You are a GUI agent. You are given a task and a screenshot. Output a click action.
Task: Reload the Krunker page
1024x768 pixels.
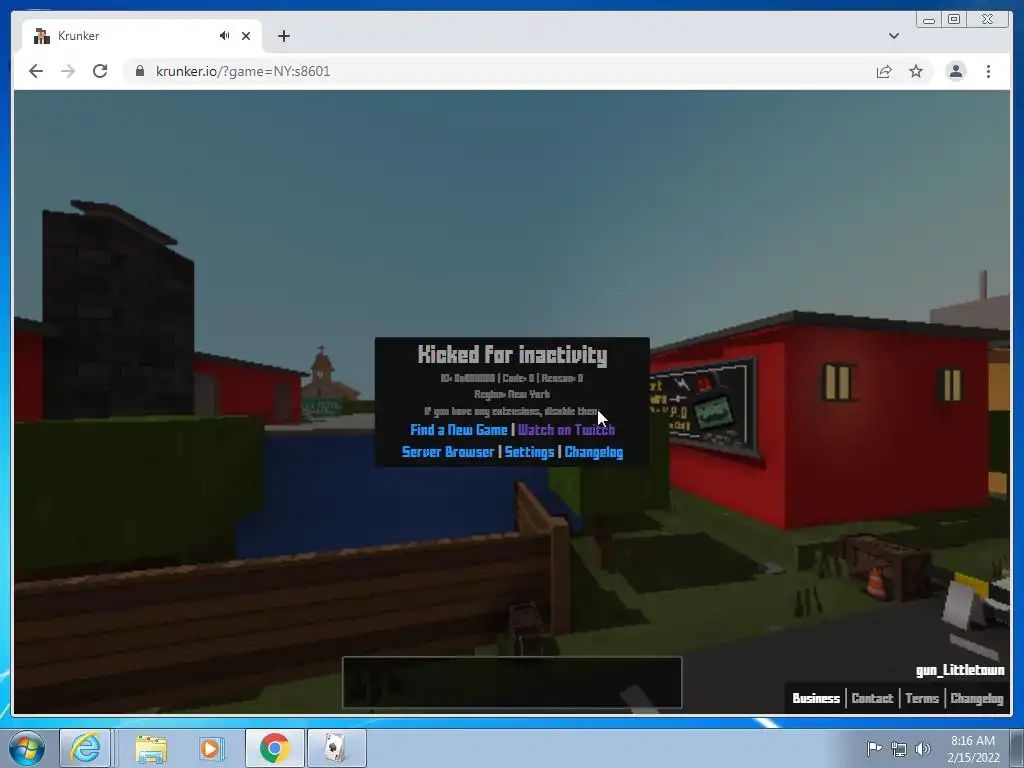[100, 71]
